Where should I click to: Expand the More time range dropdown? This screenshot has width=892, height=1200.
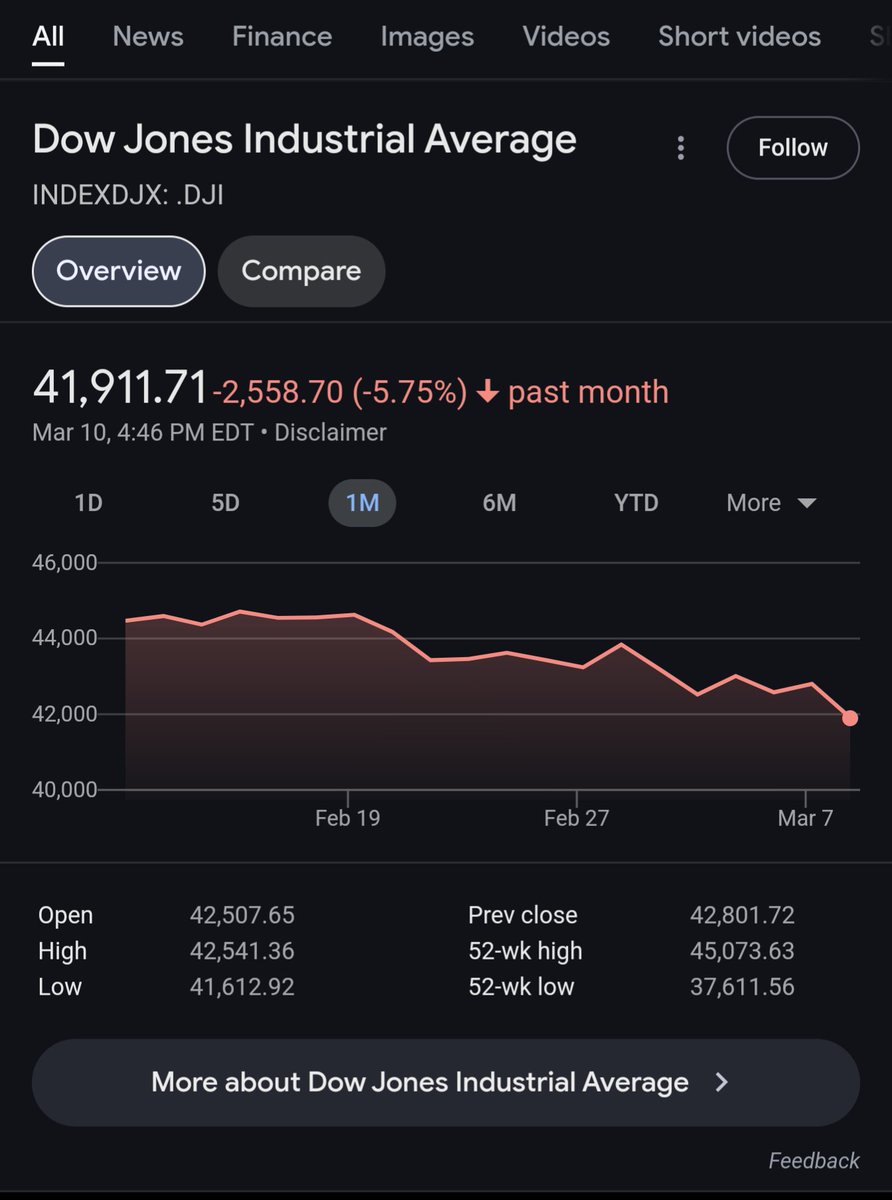[x=771, y=503]
